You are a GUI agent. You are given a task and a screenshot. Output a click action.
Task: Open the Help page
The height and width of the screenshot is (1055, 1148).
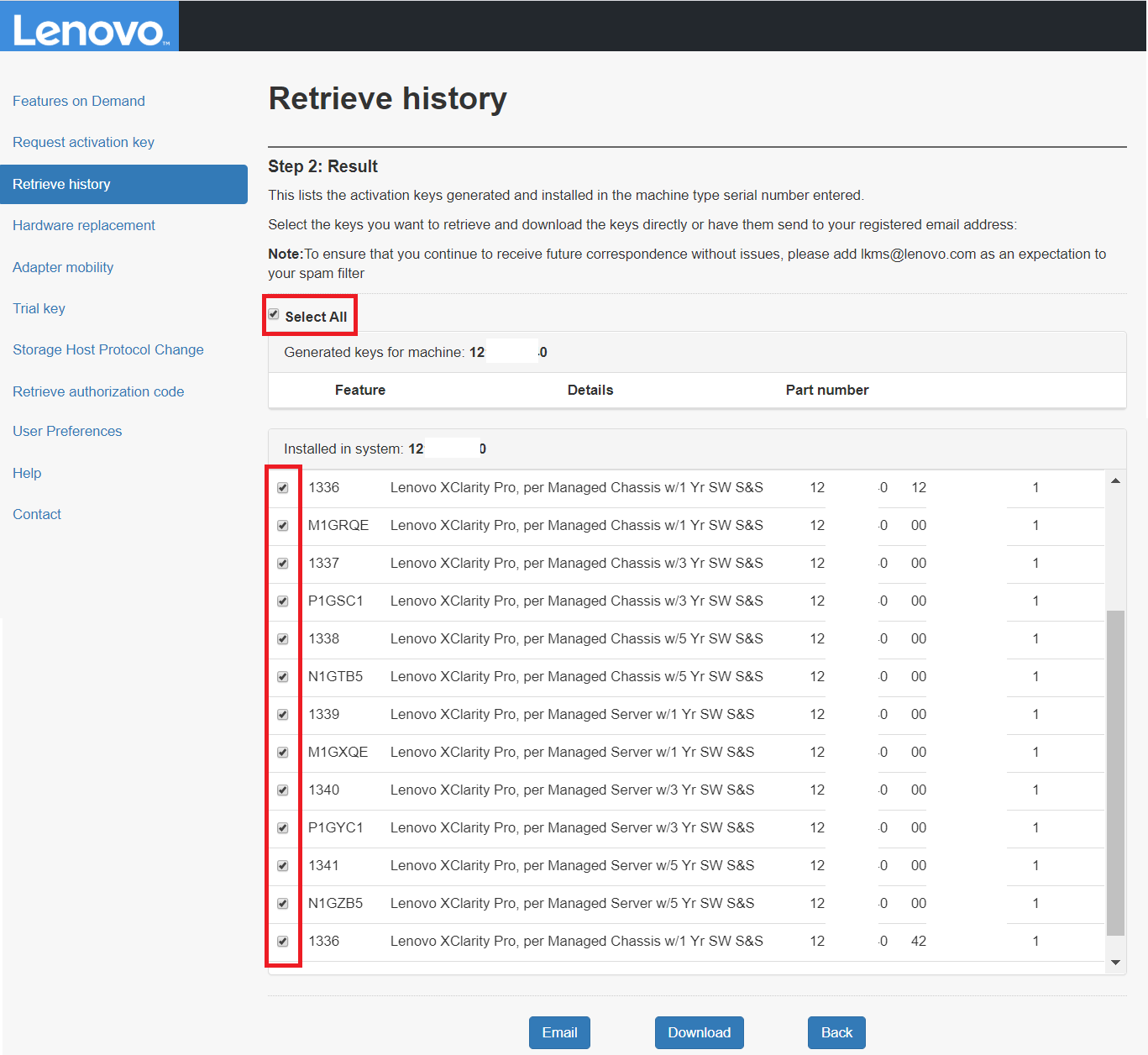click(27, 473)
